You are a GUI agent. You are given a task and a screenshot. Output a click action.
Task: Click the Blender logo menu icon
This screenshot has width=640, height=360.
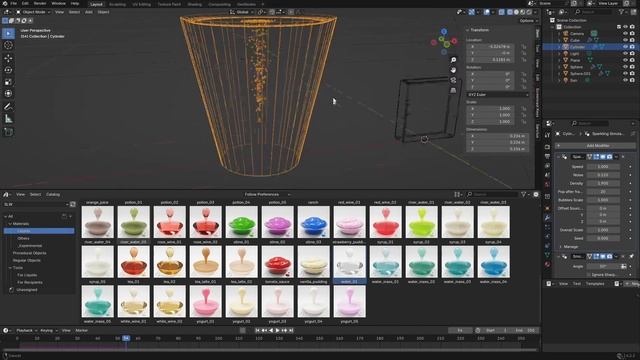(x=4, y=3)
